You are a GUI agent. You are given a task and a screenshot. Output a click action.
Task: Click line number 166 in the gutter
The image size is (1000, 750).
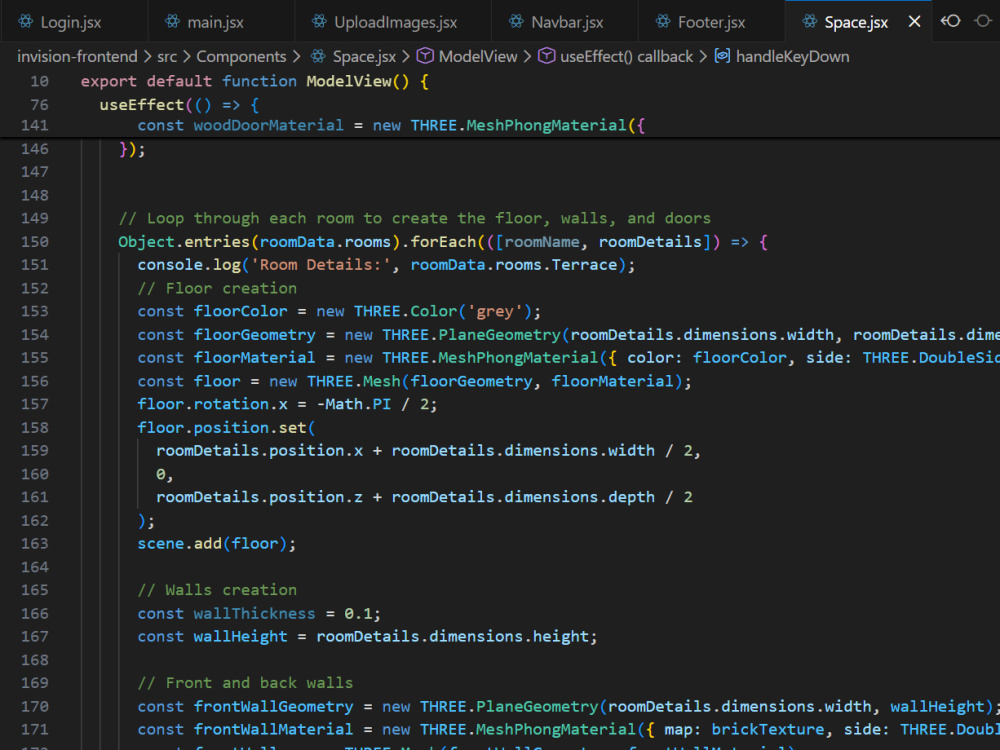pyautogui.click(x=34, y=614)
